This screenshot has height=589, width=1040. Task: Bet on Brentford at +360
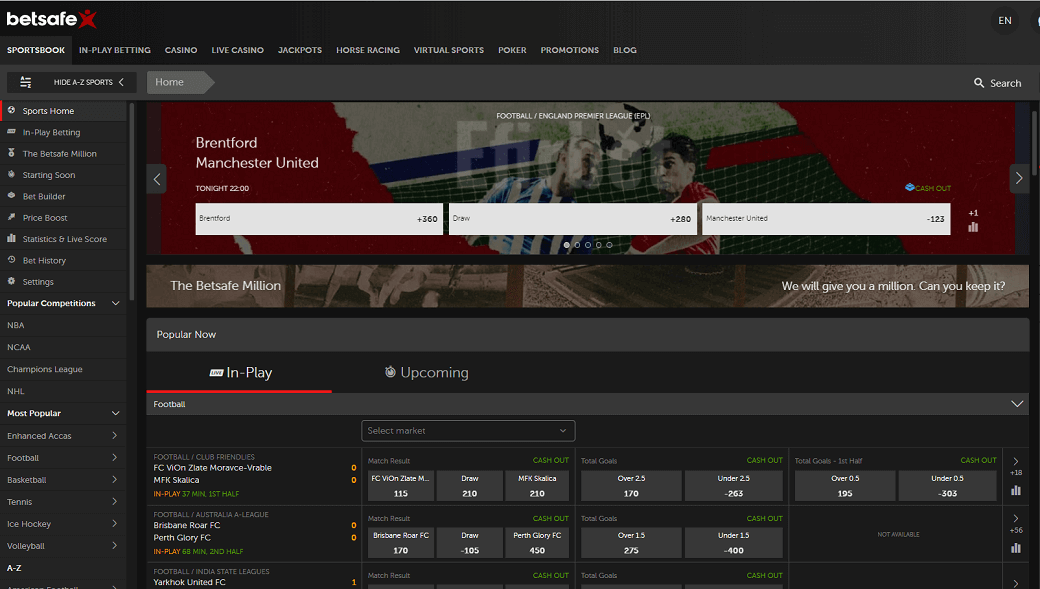pos(319,219)
